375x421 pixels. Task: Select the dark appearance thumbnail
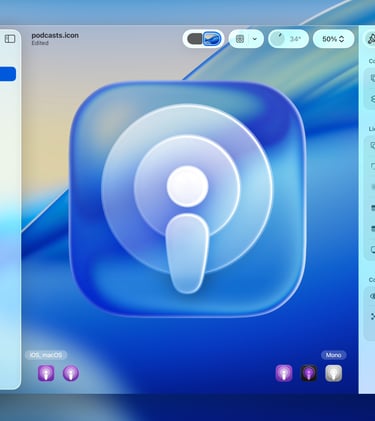point(309,373)
